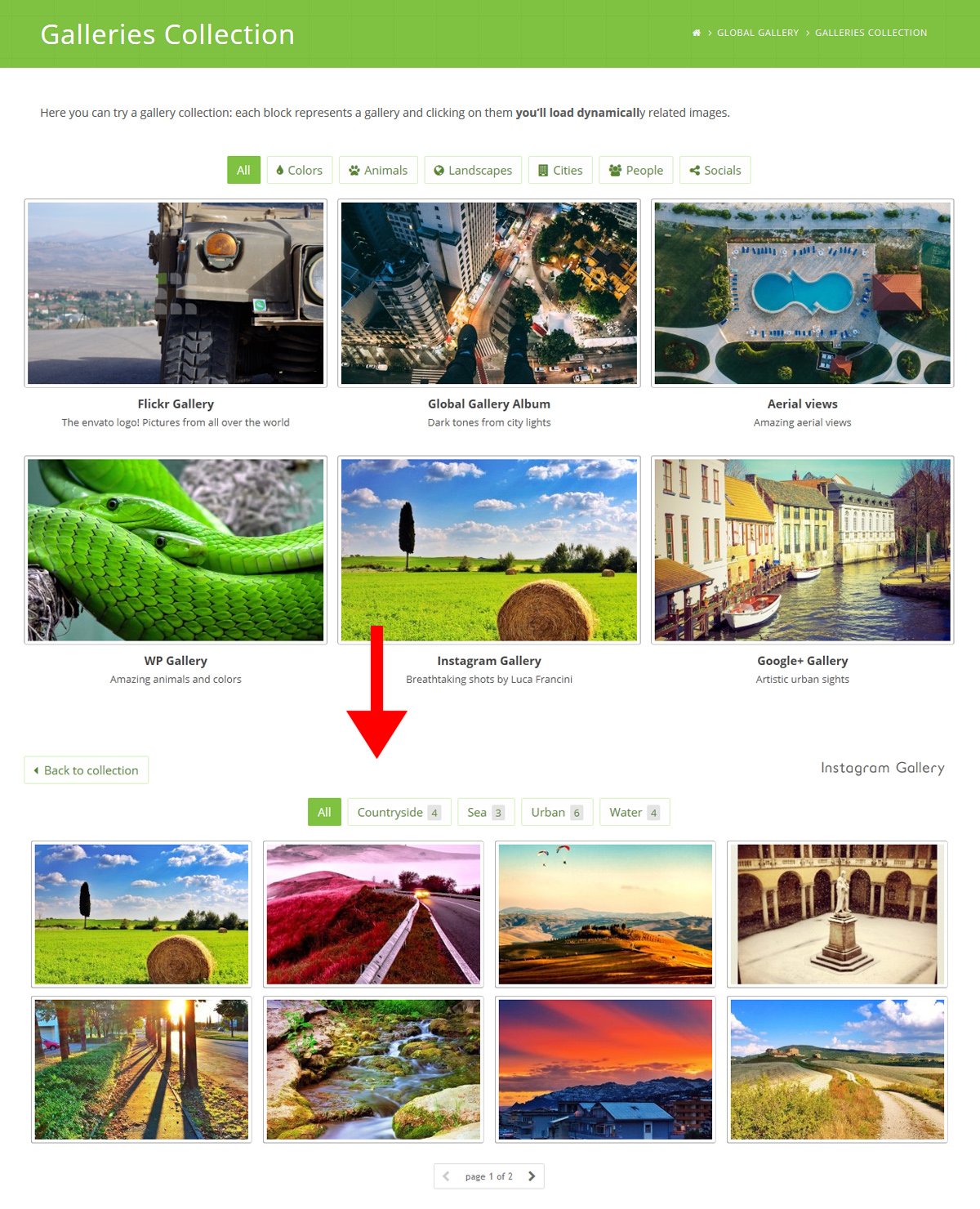Screen dimensions: 980x1209
Task: Click the previous page arrow
Action: [x=446, y=1176]
